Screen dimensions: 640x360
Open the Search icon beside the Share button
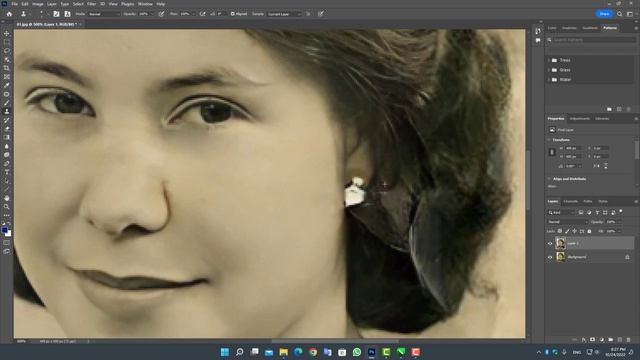pyautogui.click(x=620, y=14)
